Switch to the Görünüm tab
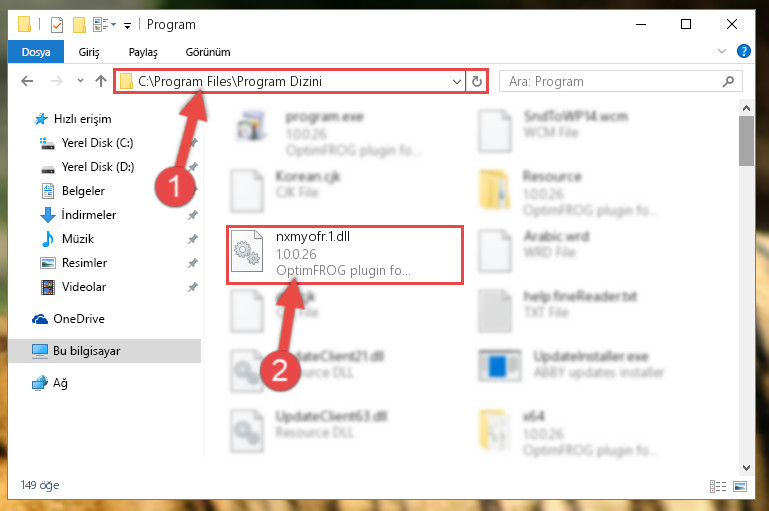The height and width of the screenshot is (511, 769). (208, 52)
